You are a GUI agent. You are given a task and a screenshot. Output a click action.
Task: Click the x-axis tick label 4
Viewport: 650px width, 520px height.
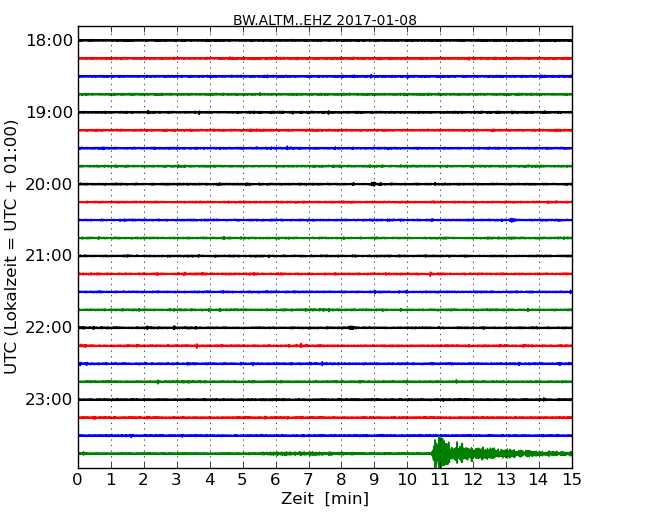210,480
